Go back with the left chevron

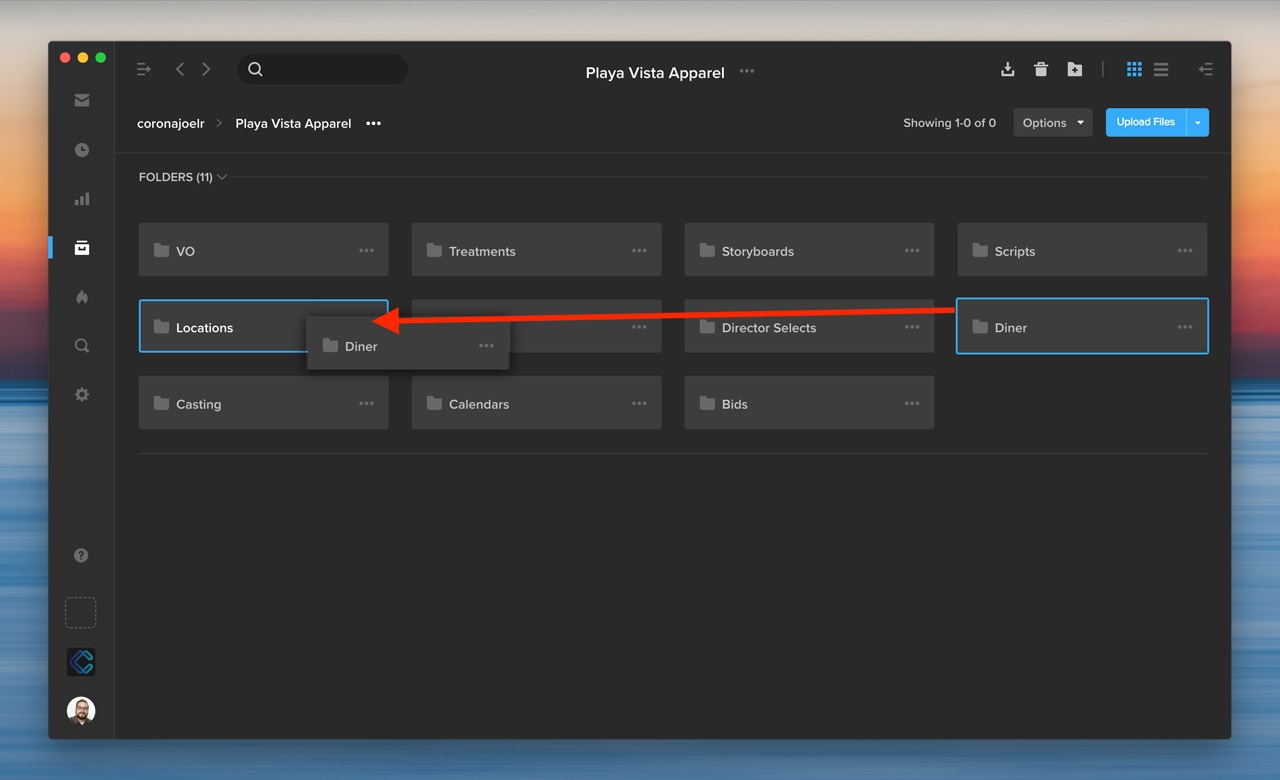click(180, 69)
